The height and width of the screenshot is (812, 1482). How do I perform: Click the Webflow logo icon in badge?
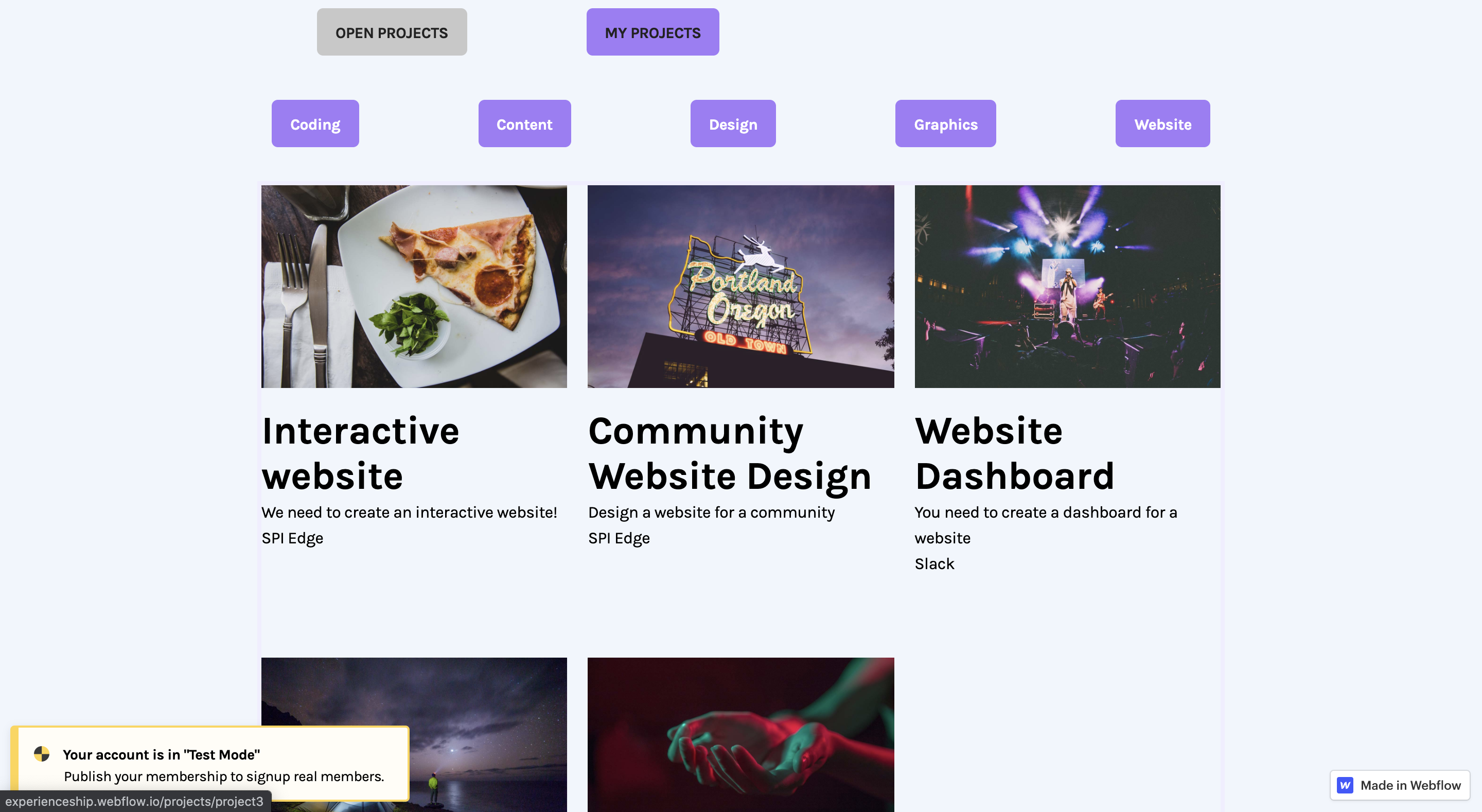click(x=1345, y=785)
